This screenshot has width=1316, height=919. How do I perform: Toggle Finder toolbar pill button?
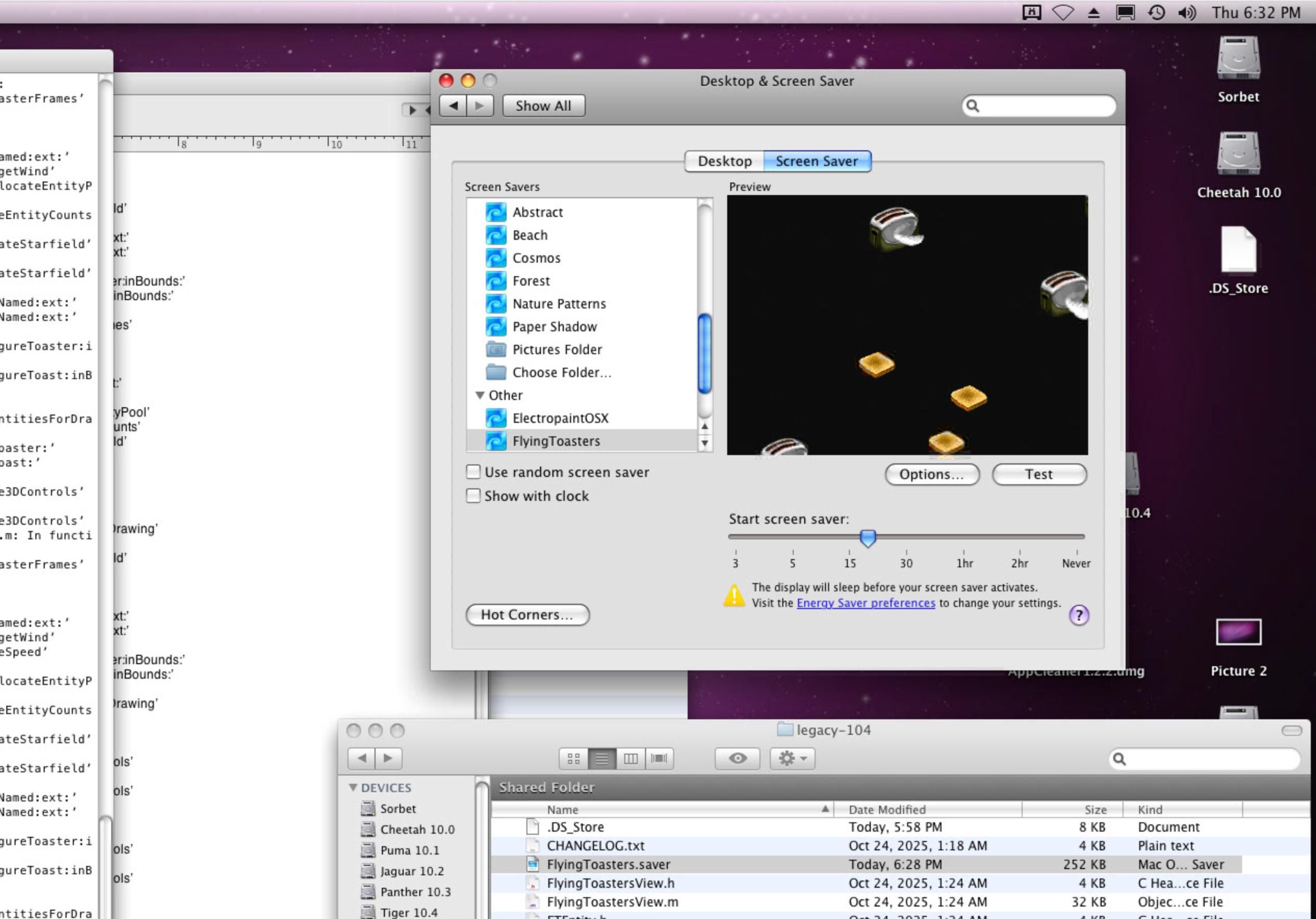click(1292, 730)
